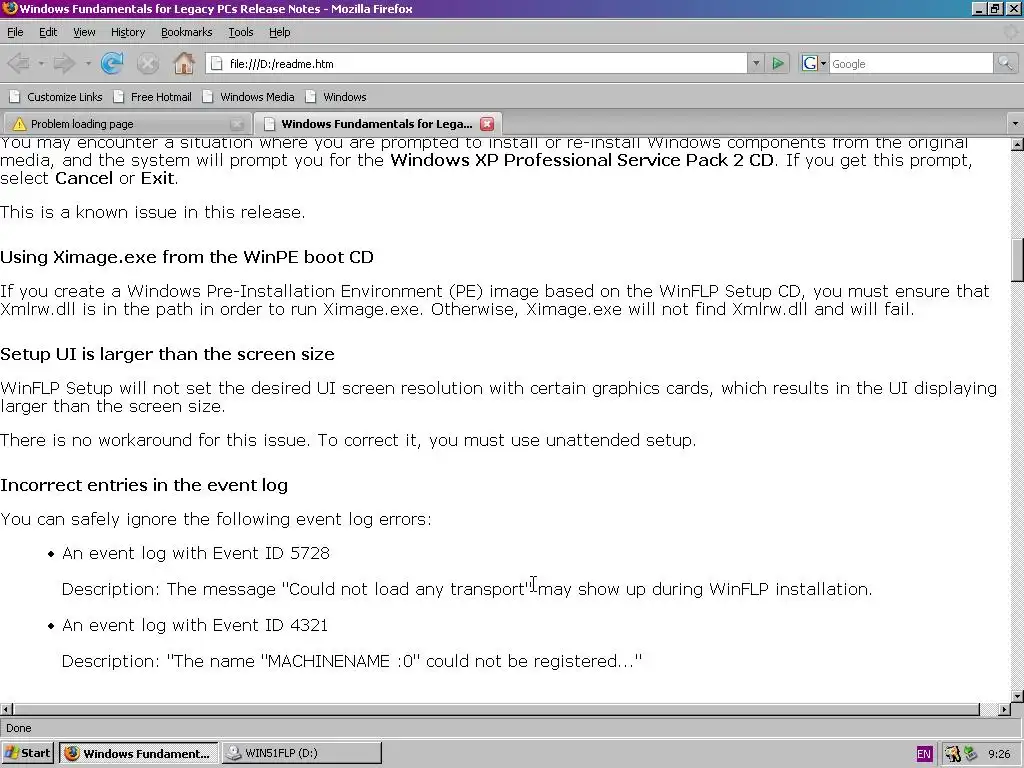Open the Tools menu
Viewport: 1024px width, 768px height.
pos(240,32)
